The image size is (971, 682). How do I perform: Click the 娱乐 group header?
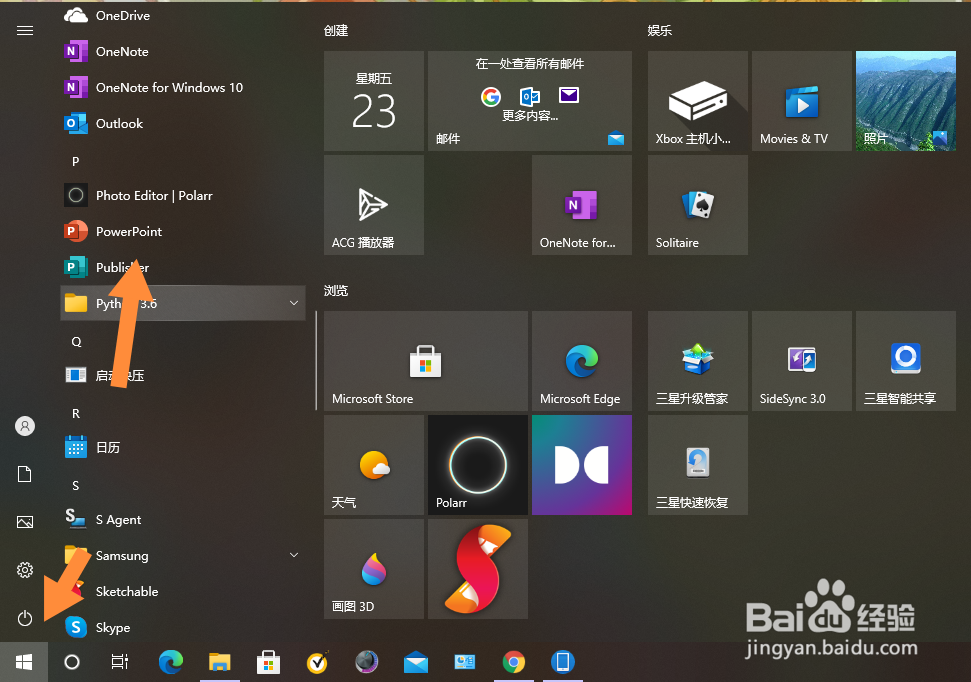pyautogui.click(x=660, y=30)
